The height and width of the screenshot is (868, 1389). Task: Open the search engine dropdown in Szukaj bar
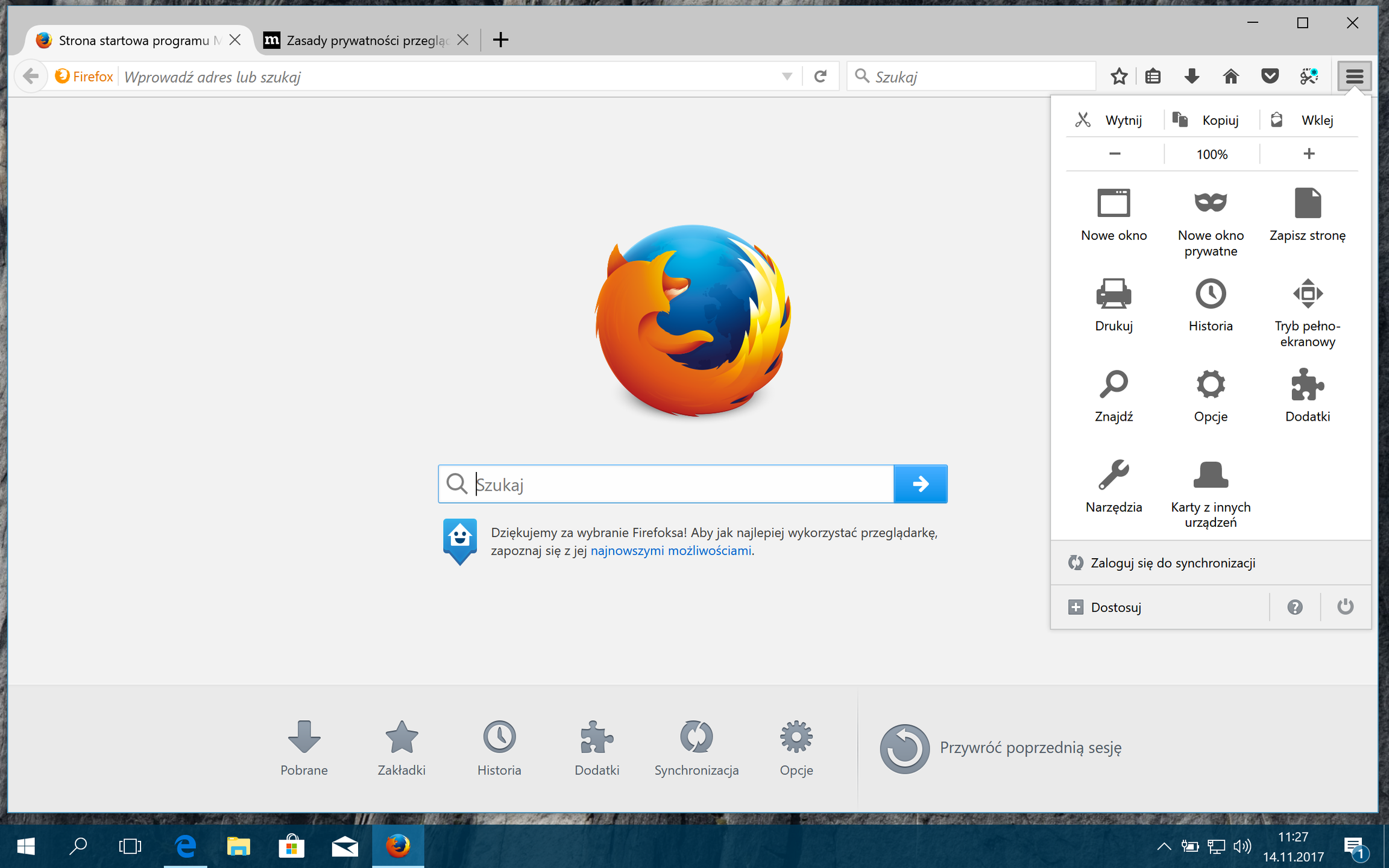(863, 76)
